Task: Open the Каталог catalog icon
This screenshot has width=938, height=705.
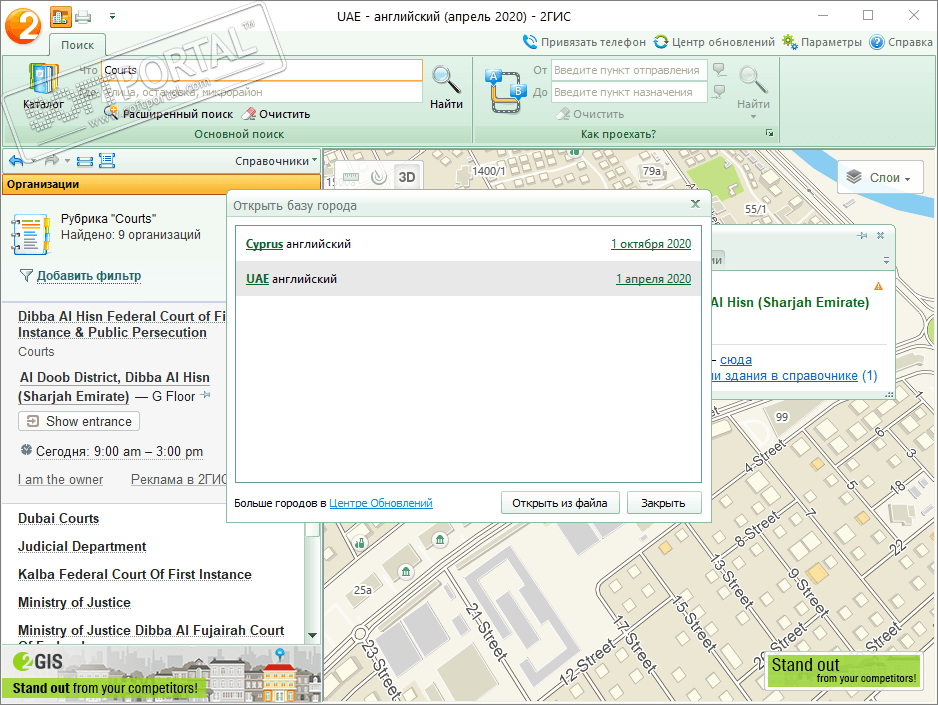Action: tap(43, 86)
